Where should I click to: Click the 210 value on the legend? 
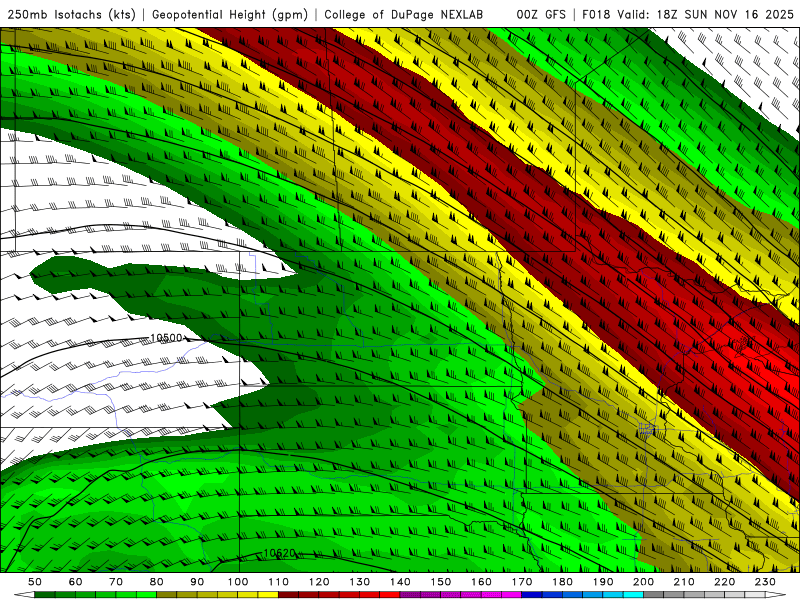click(684, 582)
